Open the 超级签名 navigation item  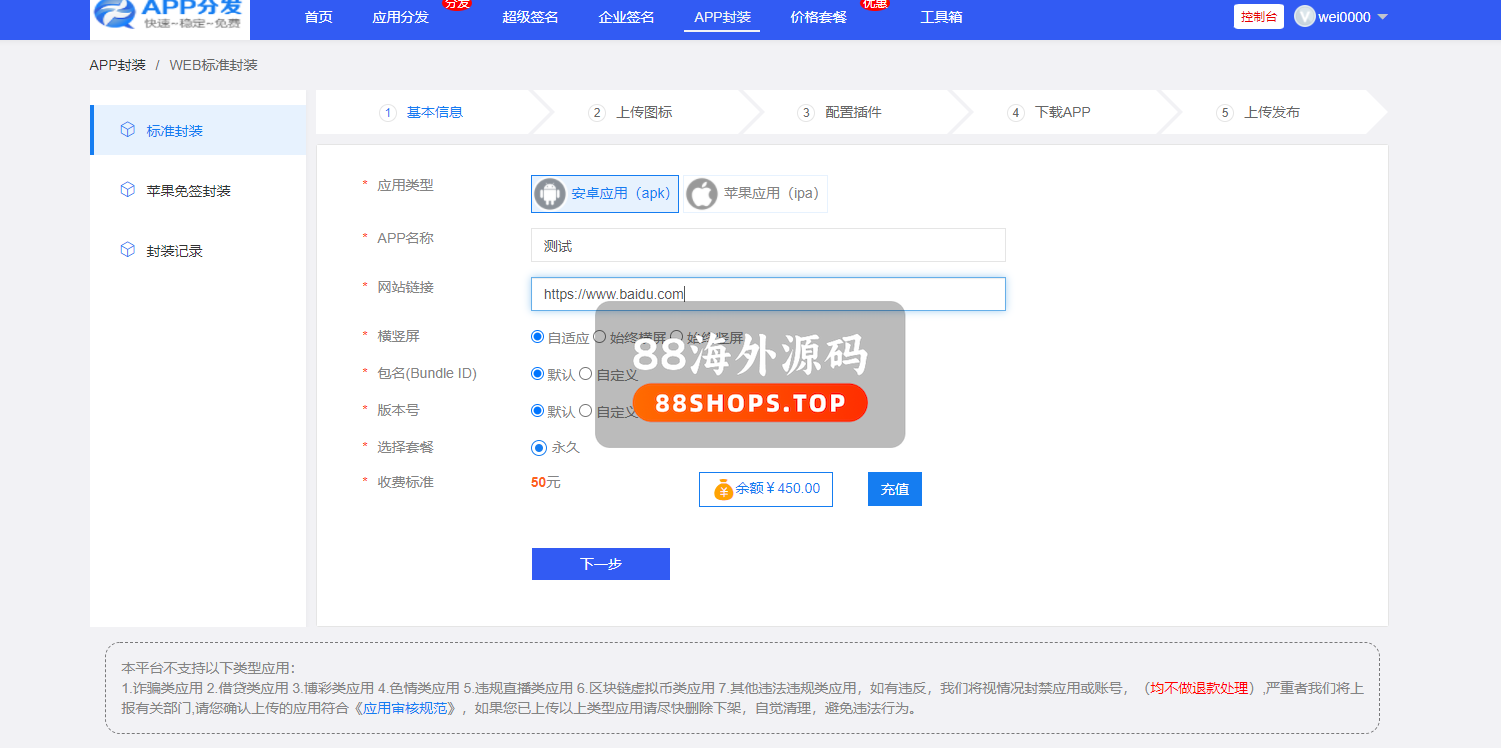click(530, 17)
